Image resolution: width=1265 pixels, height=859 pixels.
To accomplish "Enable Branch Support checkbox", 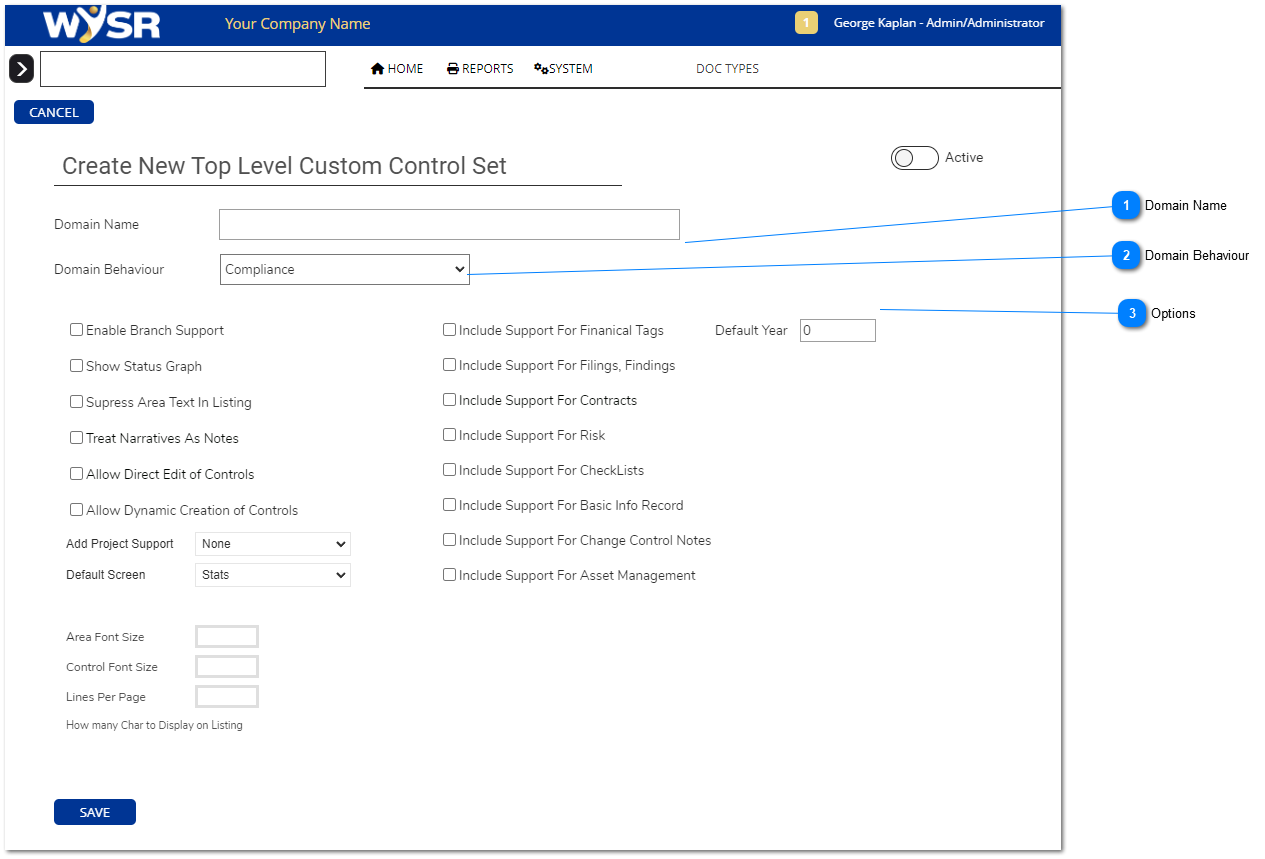I will tap(77, 330).
